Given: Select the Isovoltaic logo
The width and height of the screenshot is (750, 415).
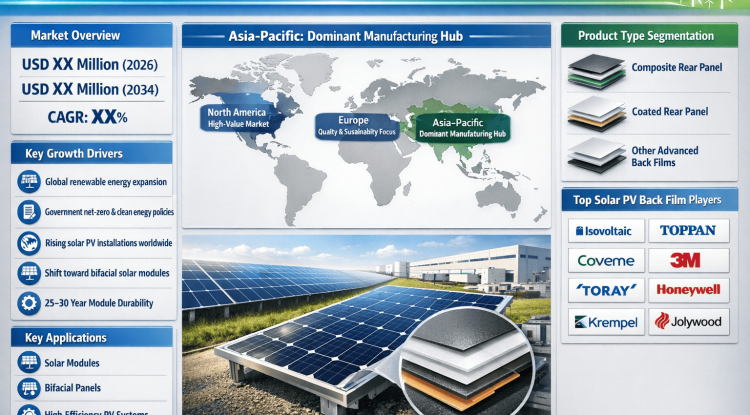Looking at the screenshot, I should coord(606,231).
